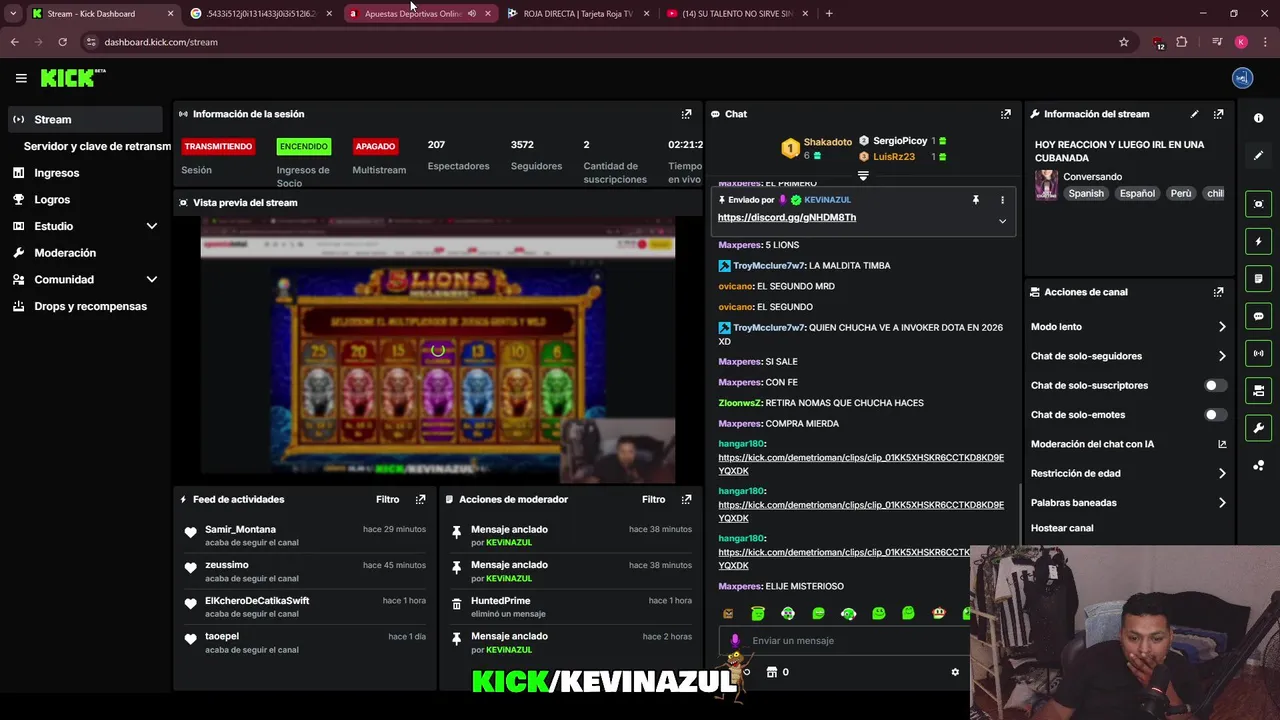
Task: Edit stream info with the pencil icon
Action: (x=1194, y=114)
